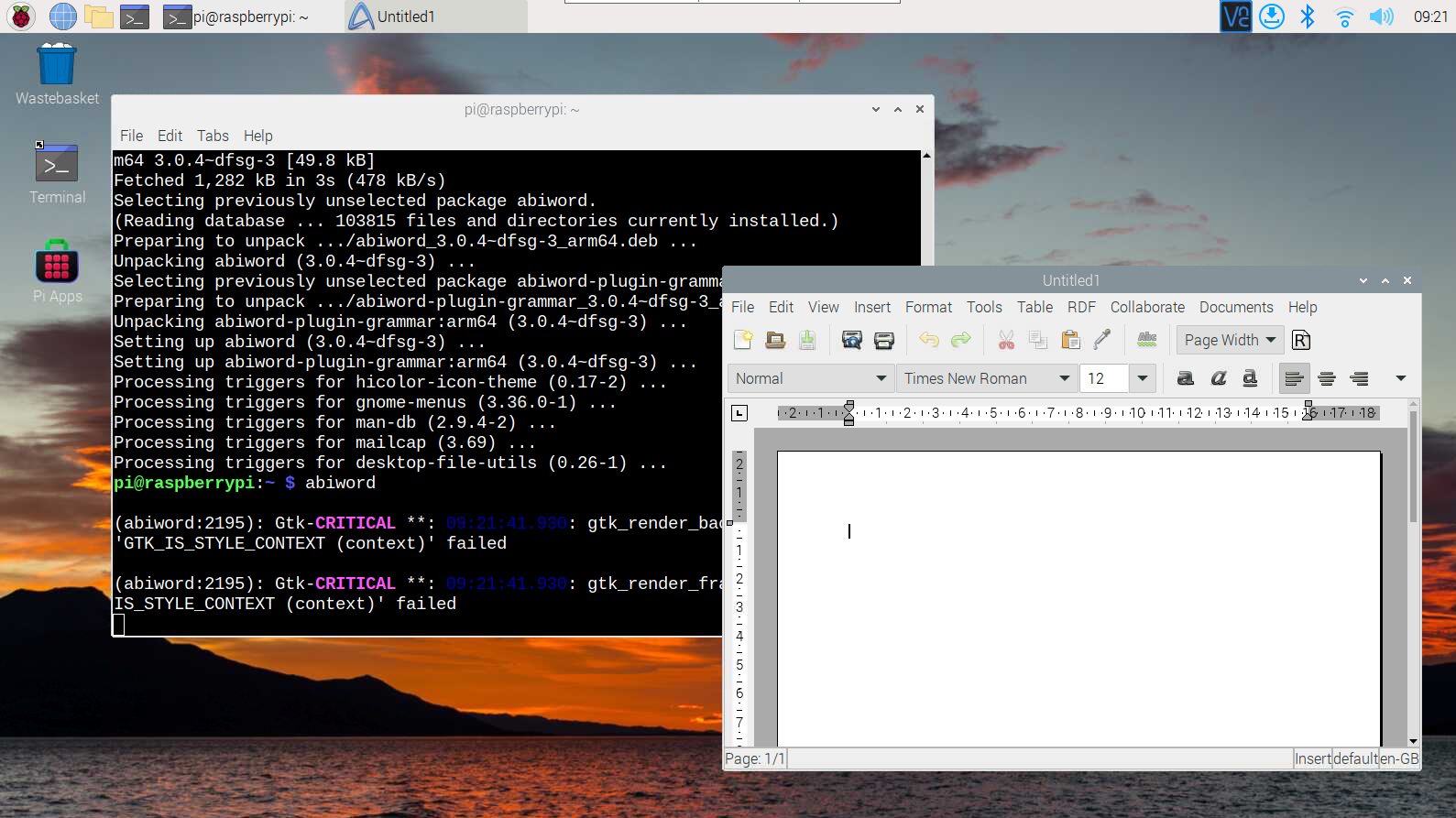1456x818 pixels.
Task: Copy selection in AbiWord toolbar
Action: tap(1038, 340)
